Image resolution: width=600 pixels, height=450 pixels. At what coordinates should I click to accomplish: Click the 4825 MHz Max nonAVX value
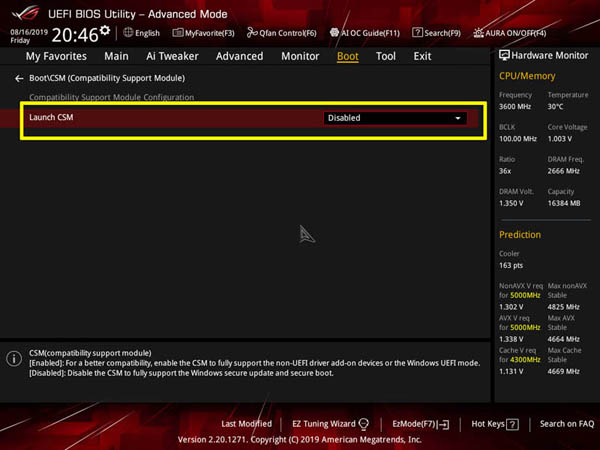[x=563, y=307]
